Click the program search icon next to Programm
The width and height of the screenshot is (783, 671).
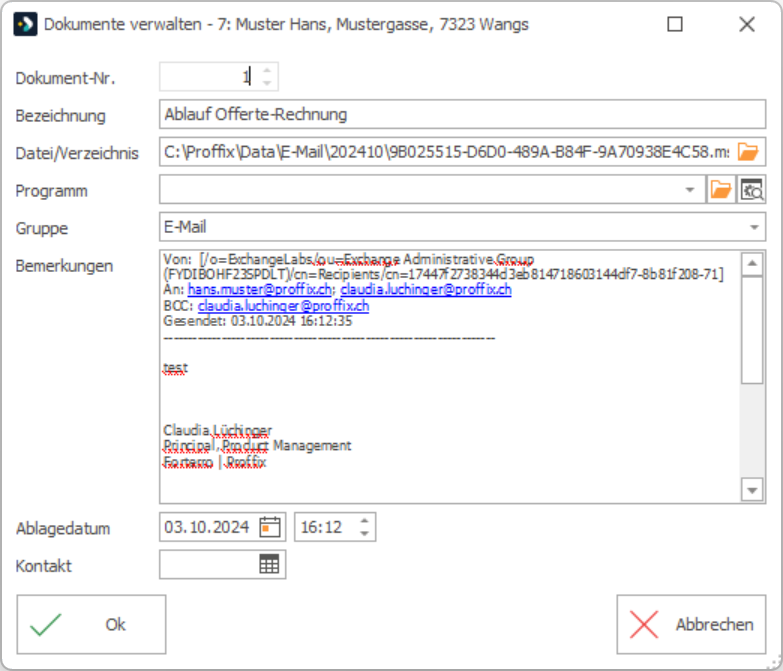click(x=752, y=190)
